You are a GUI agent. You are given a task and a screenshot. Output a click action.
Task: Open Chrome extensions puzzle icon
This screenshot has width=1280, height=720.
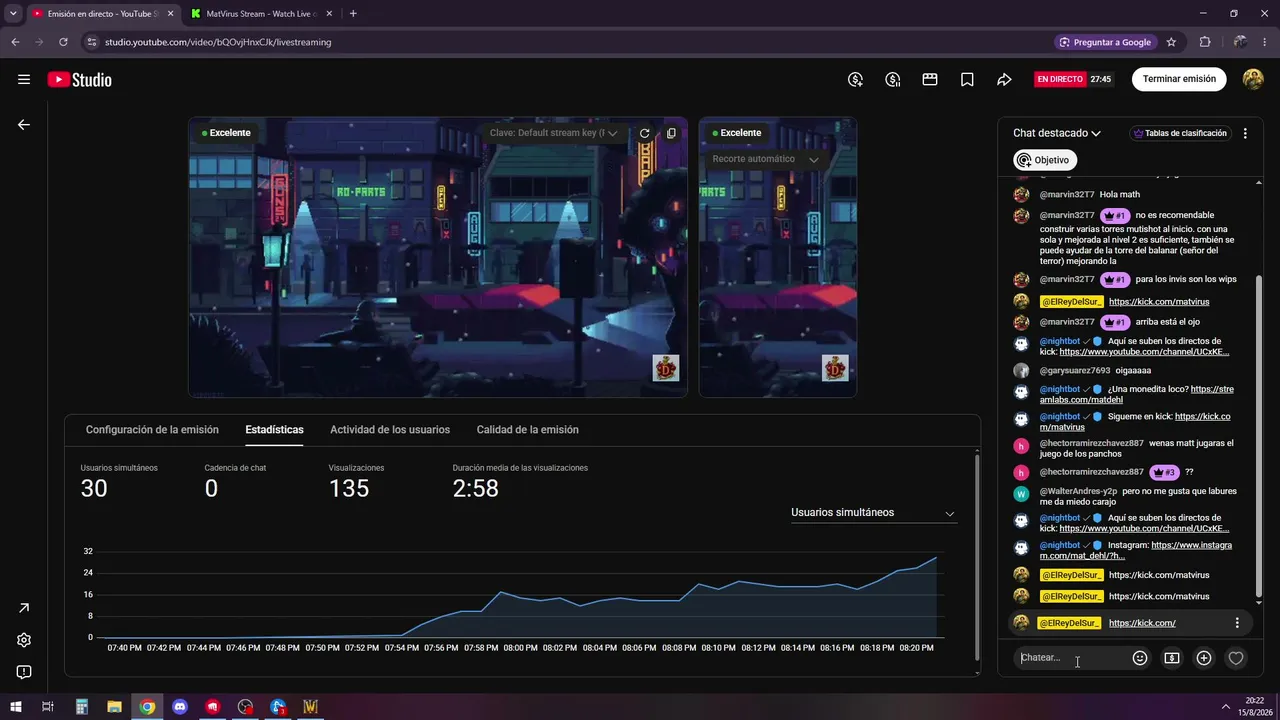point(1205,42)
